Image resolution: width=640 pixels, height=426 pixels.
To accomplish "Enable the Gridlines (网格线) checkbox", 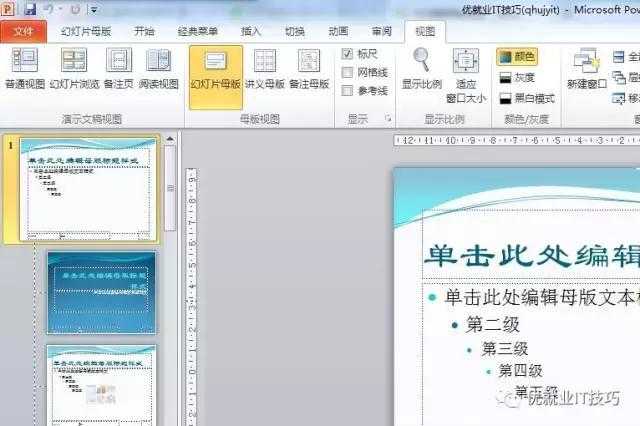I will [x=347, y=73].
